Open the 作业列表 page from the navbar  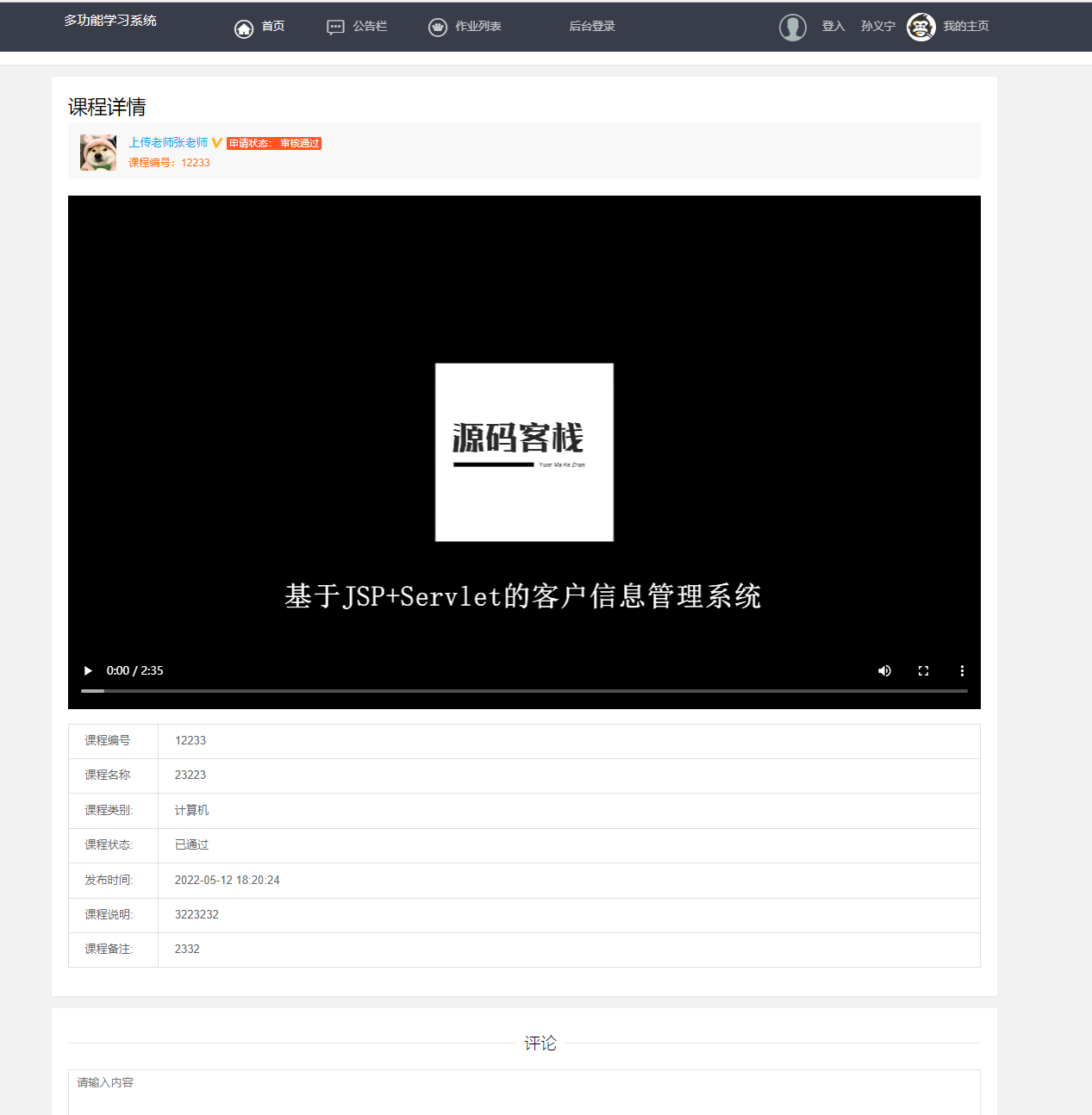477,27
